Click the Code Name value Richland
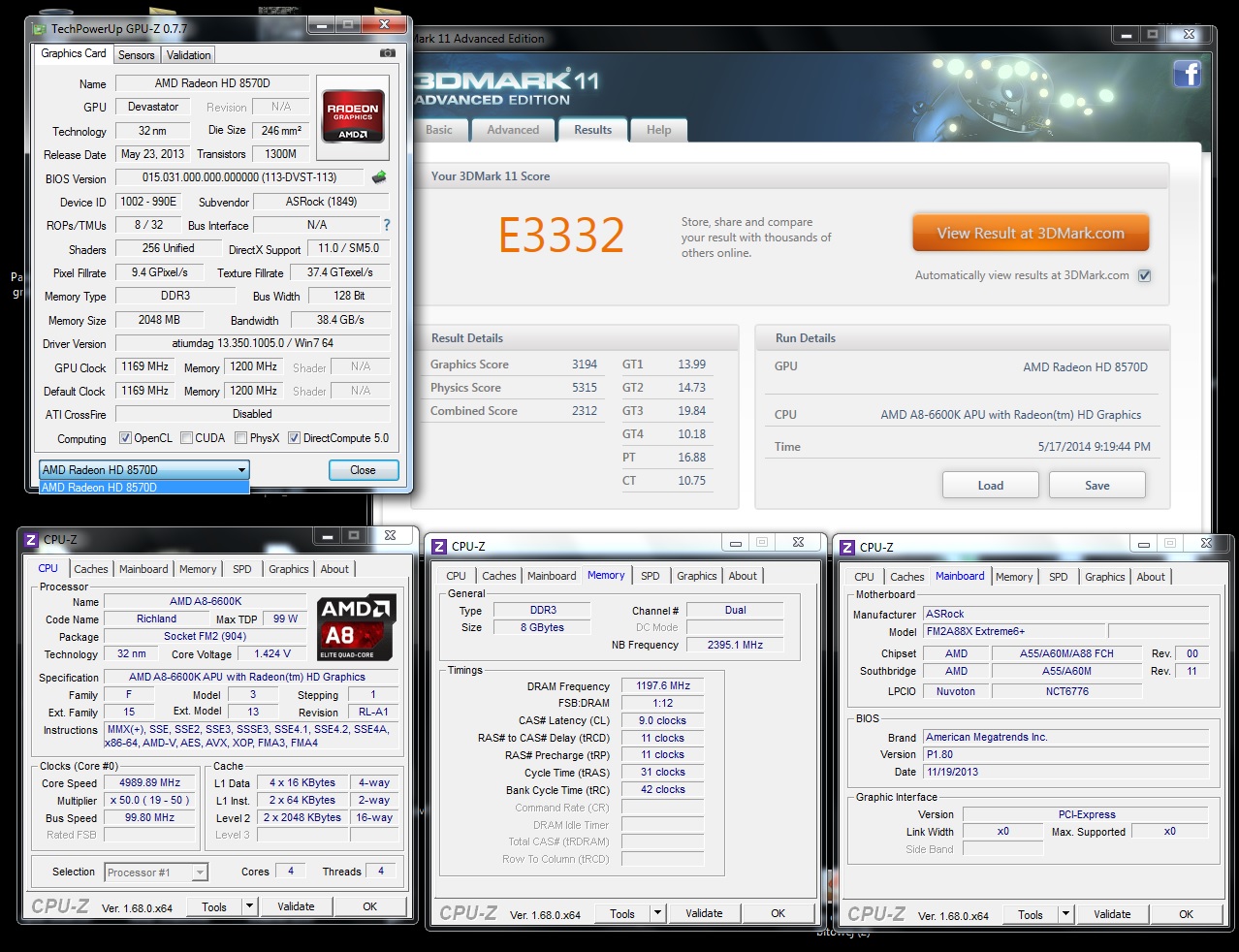1239x952 pixels. [156, 619]
